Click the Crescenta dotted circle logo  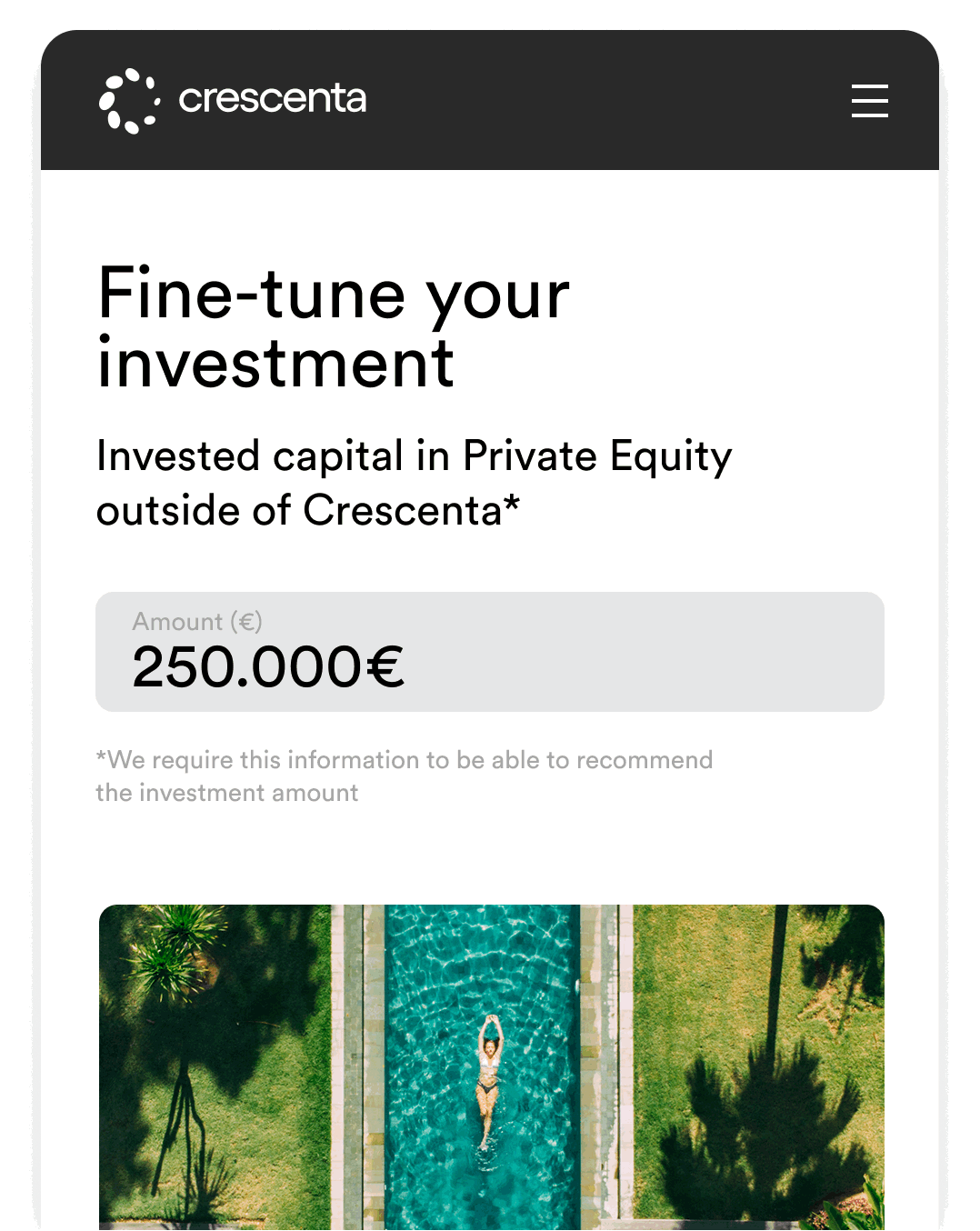tap(129, 101)
